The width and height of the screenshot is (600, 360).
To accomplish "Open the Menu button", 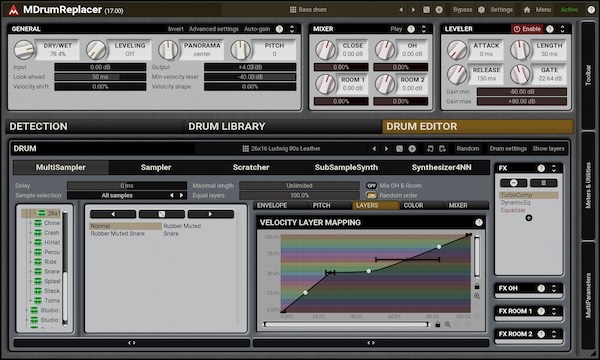I will click(x=543, y=10).
